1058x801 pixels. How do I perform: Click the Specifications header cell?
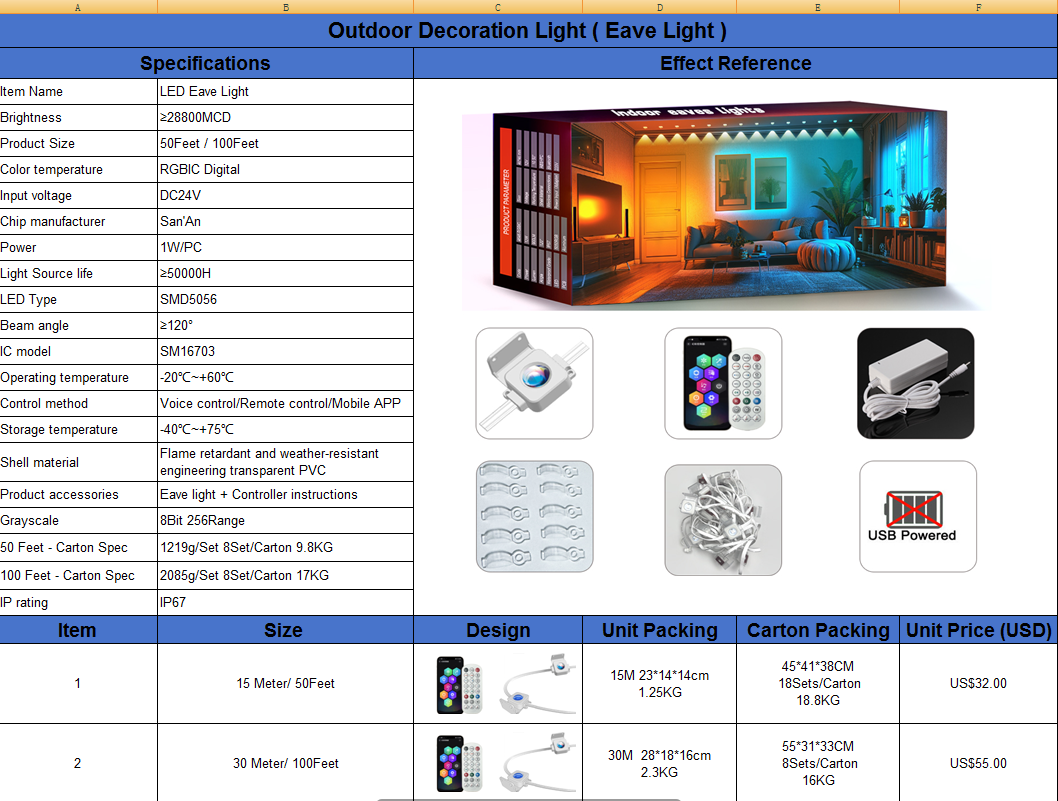tap(207, 62)
